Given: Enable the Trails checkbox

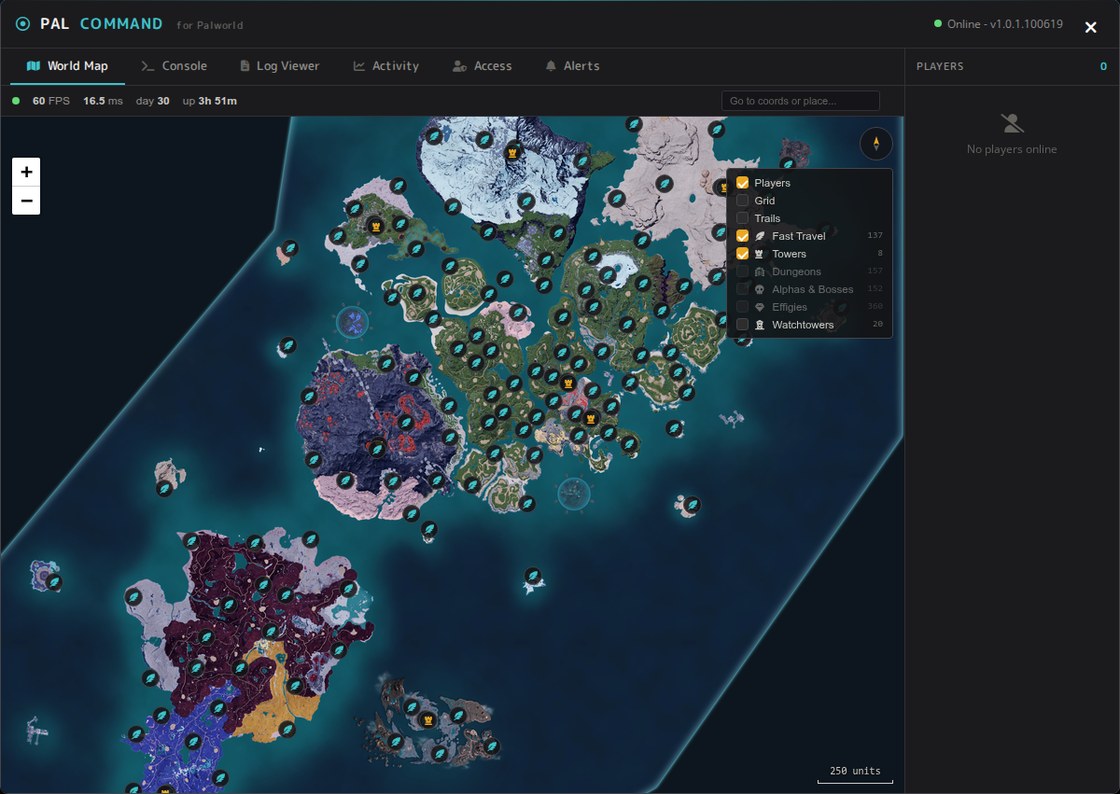Looking at the screenshot, I should (742, 218).
